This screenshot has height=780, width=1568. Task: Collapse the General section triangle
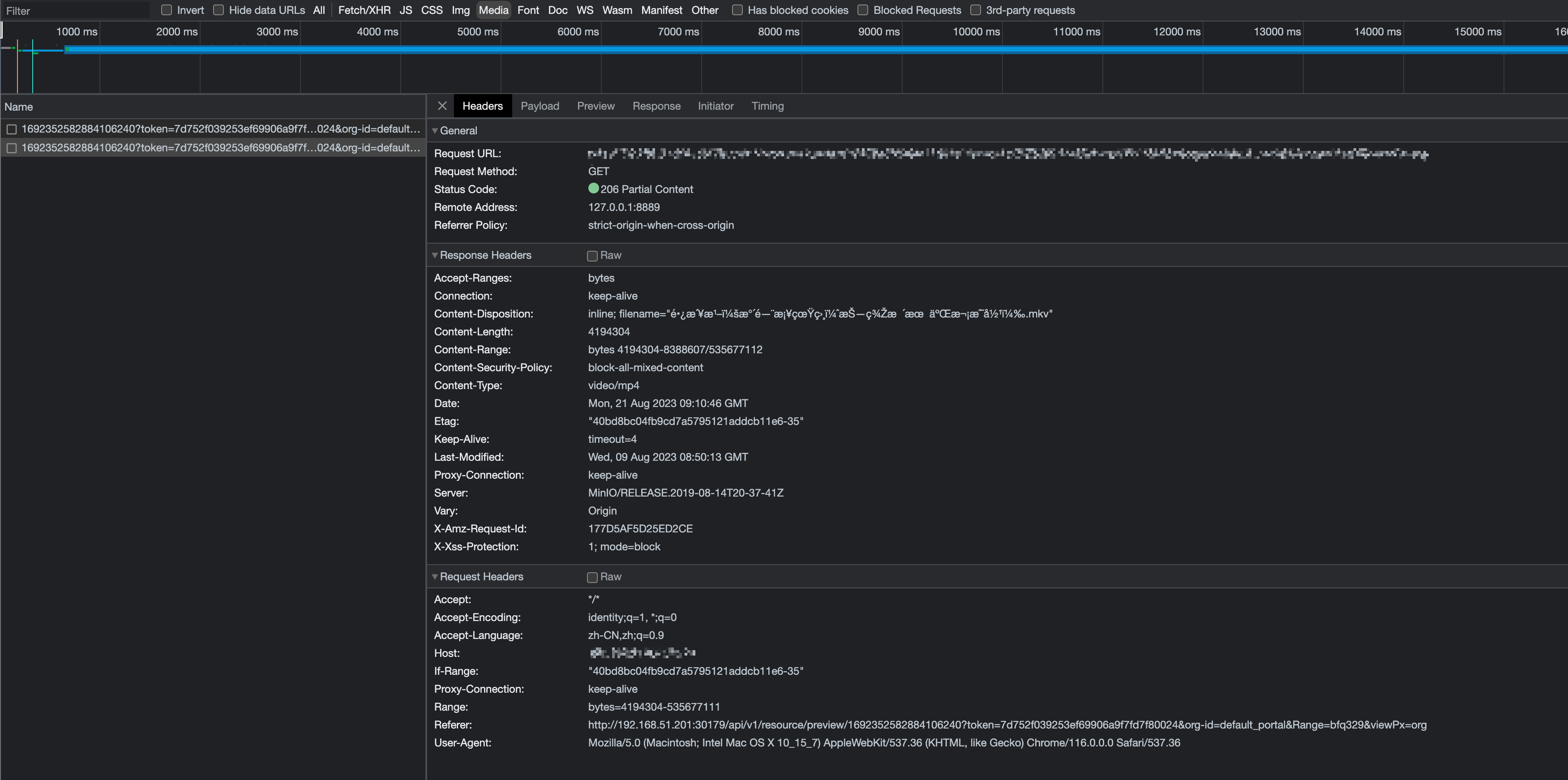click(x=435, y=131)
